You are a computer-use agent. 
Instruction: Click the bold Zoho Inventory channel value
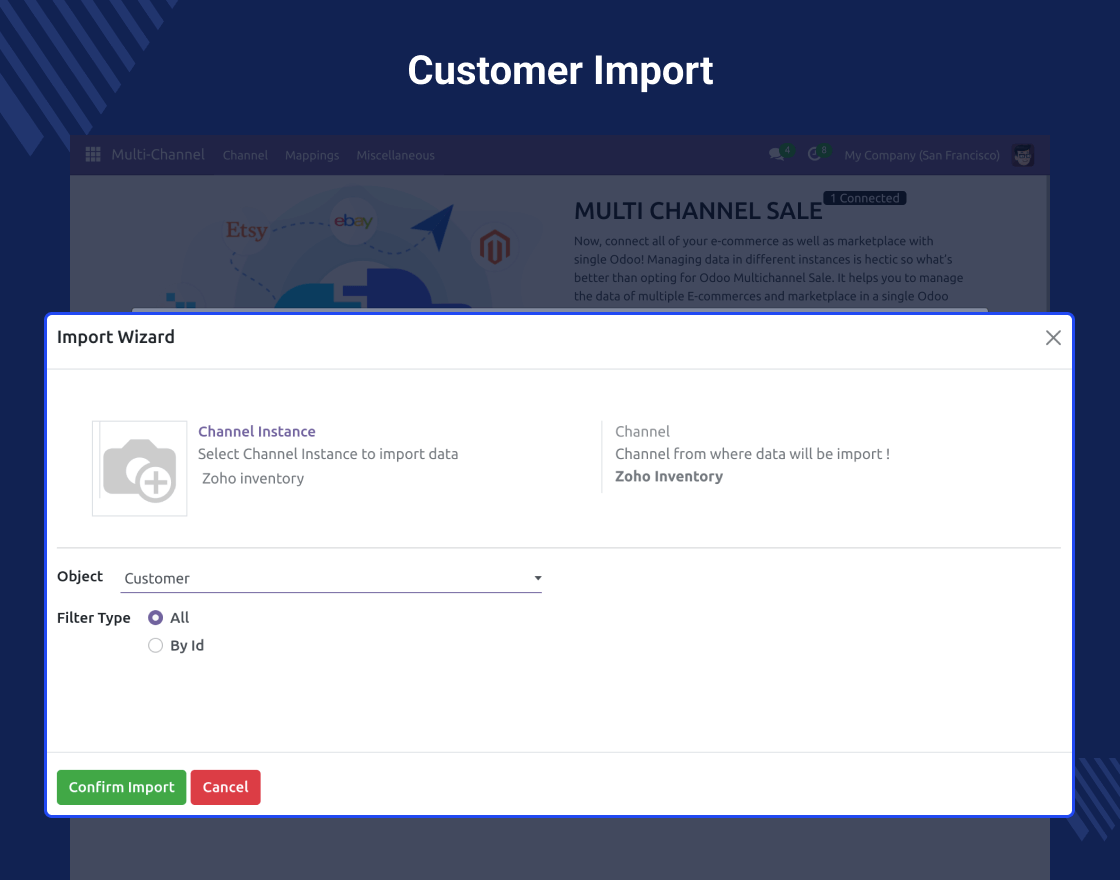tap(669, 476)
